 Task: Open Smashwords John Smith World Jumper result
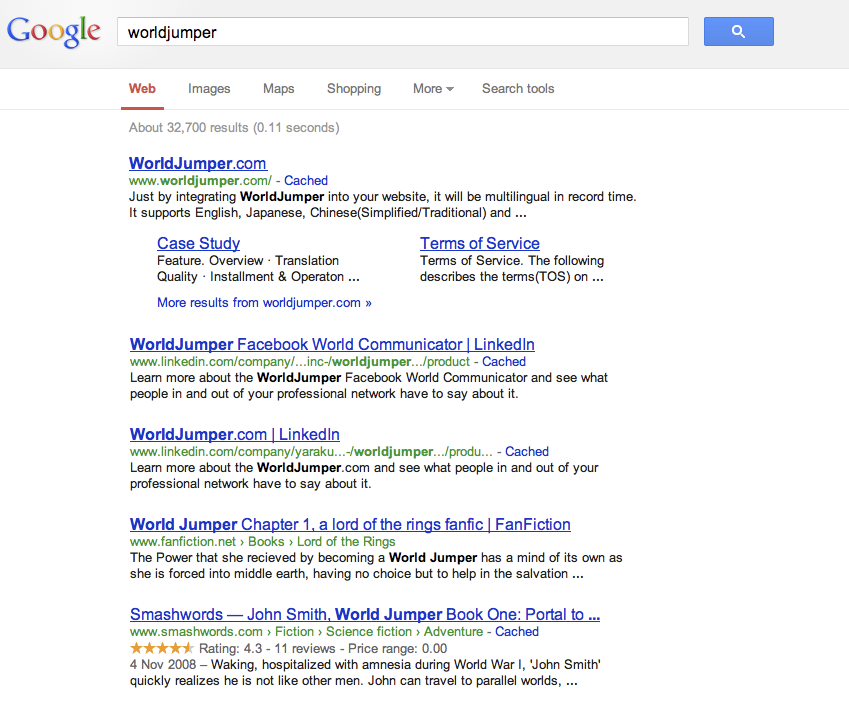tap(365, 614)
